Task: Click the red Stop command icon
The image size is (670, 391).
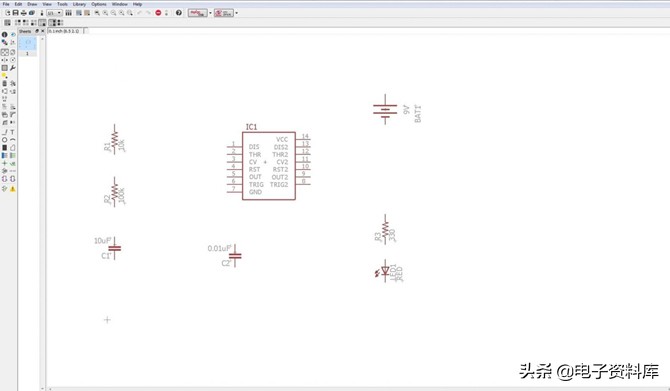Action: 158,13
